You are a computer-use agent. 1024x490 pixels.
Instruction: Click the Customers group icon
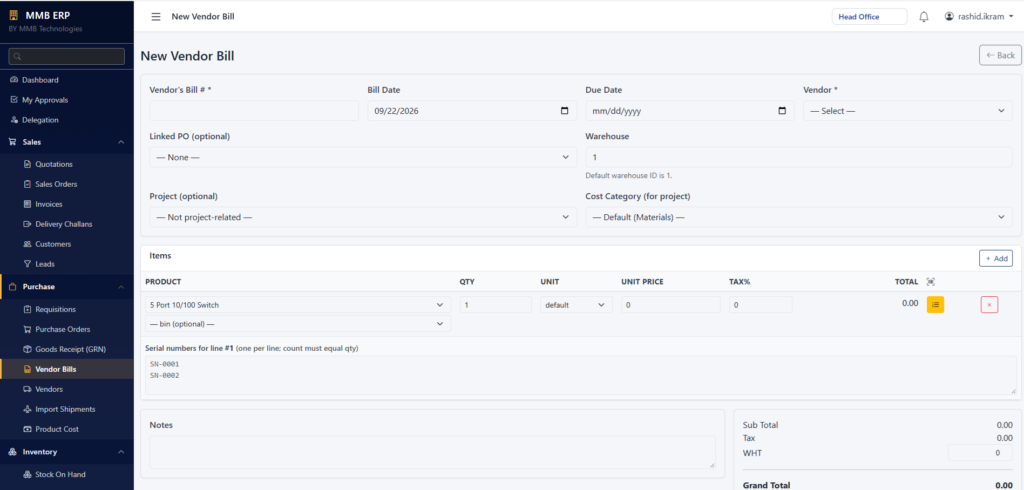click(x=27, y=244)
